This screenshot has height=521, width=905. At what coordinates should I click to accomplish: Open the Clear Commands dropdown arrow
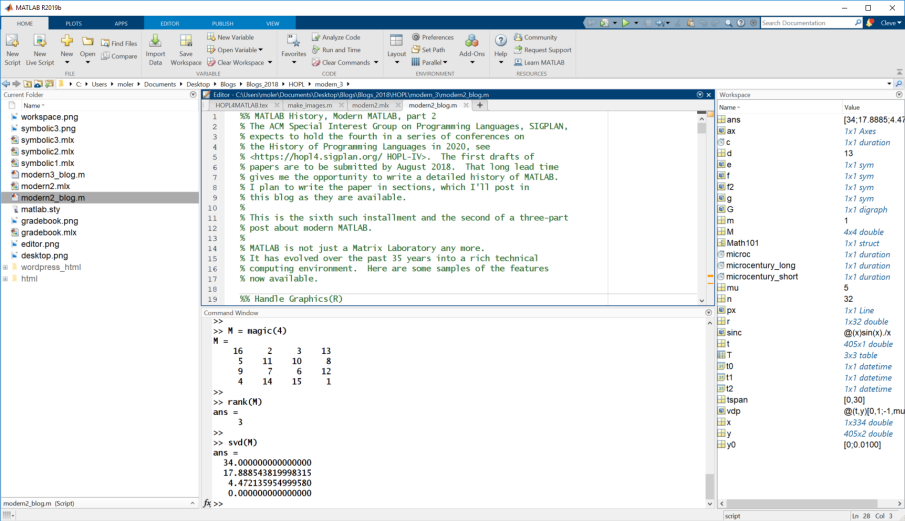(376, 62)
